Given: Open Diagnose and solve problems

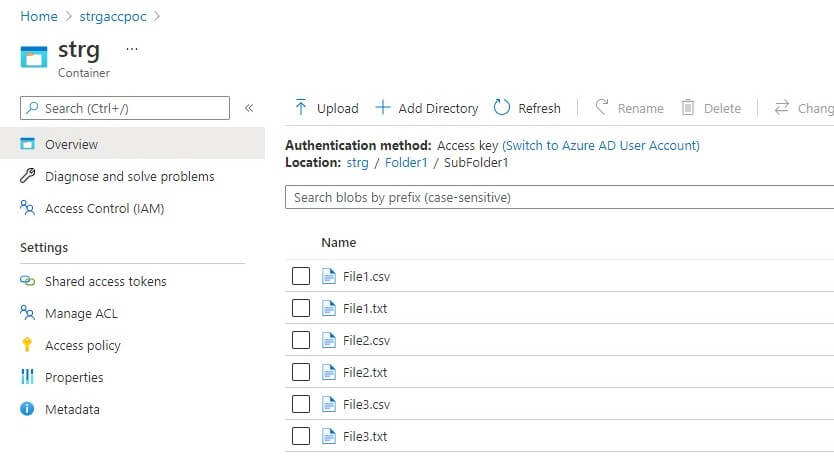Looking at the screenshot, I should 129,177.
